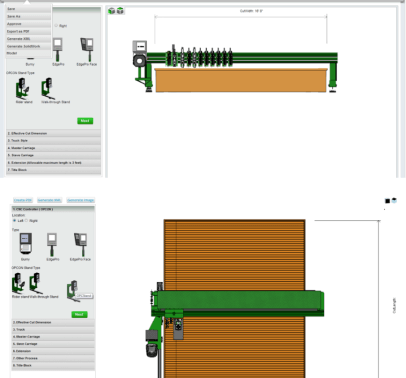Viewport: 406px width, 378px height.
Task: Click the stand image with the tooltip
Action: pos(73,291)
